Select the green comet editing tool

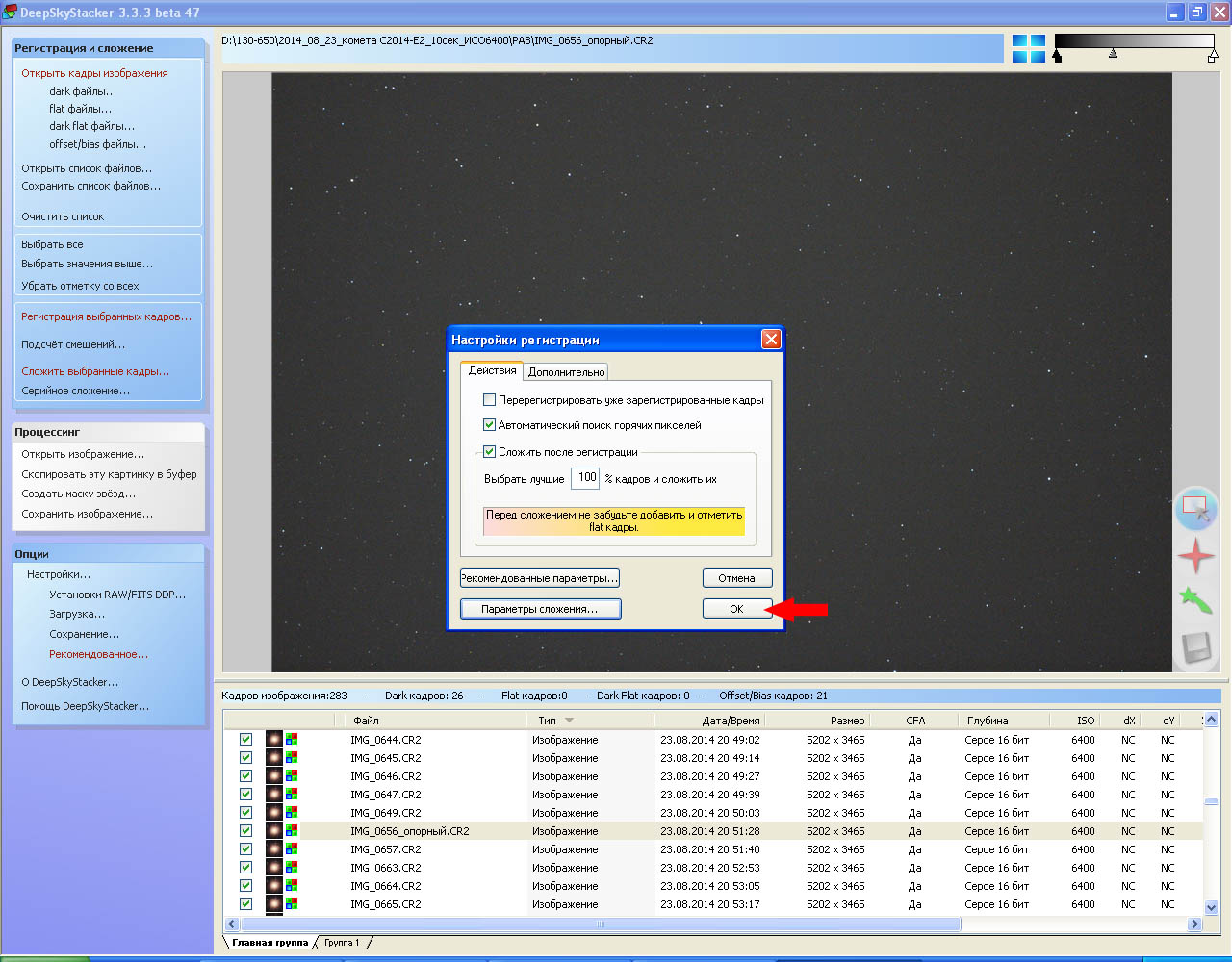point(1195,602)
